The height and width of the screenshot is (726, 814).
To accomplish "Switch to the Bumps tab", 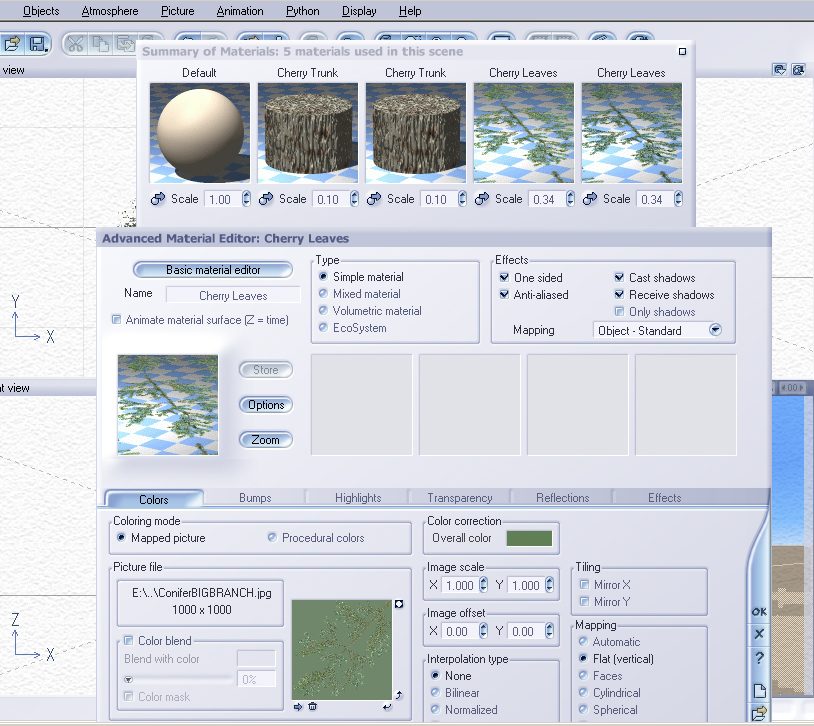I will 255,498.
